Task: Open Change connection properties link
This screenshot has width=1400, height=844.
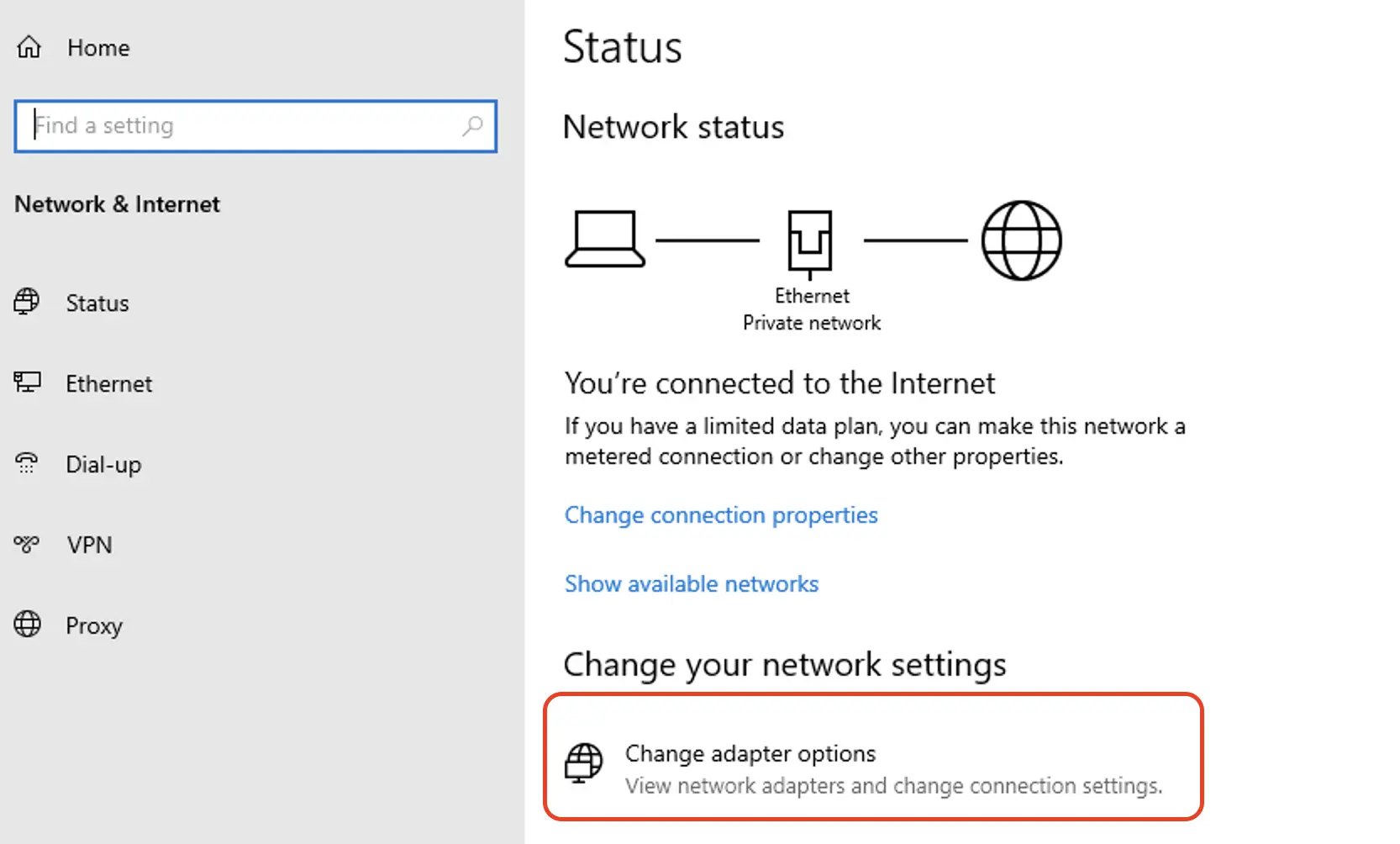Action: 721,514
